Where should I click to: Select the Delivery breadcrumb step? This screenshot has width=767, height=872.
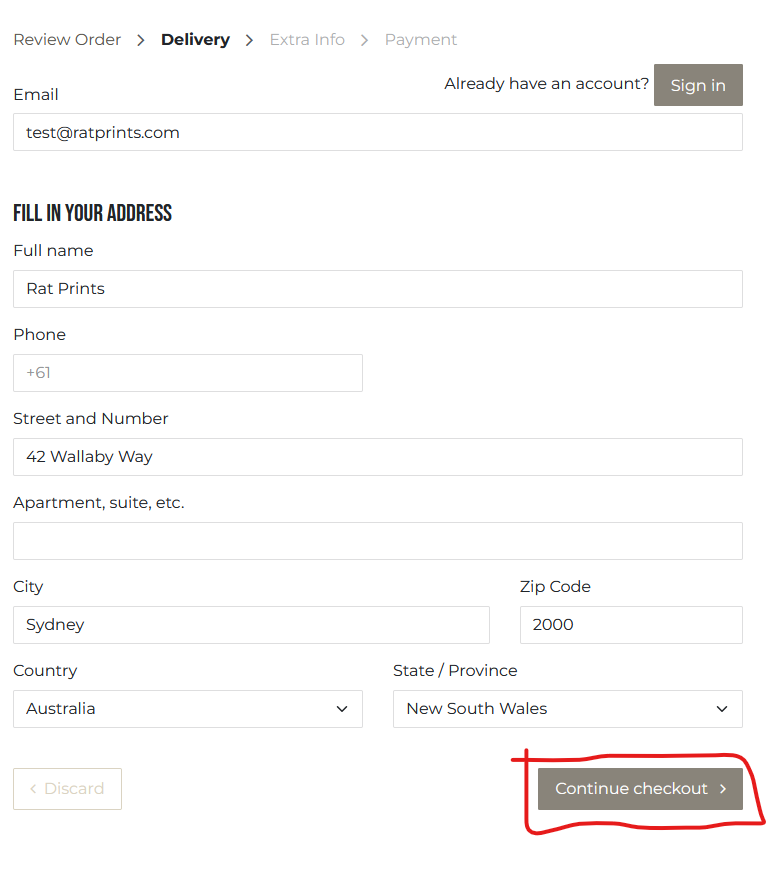point(195,40)
